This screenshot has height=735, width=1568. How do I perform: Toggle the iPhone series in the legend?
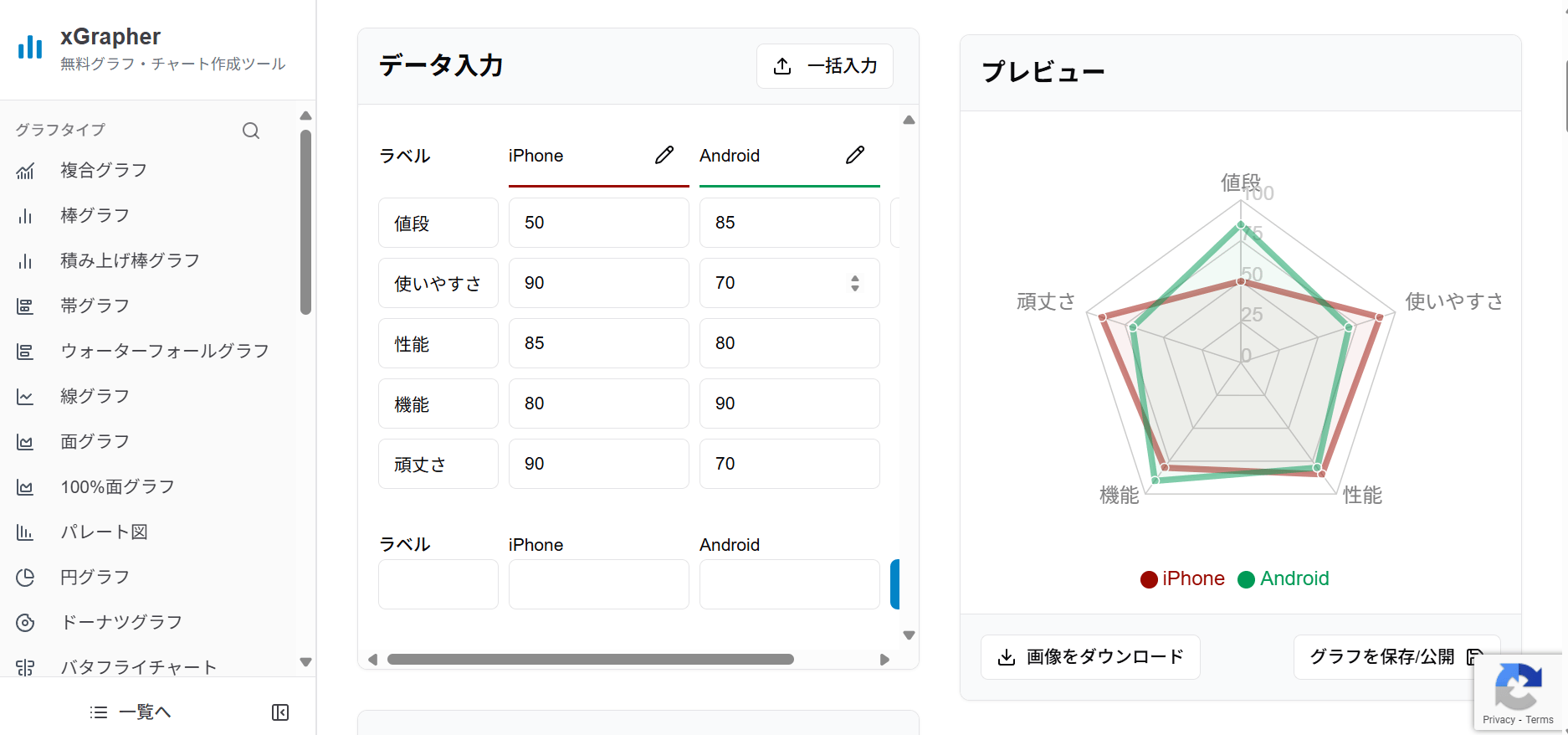(x=1181, y=578)
